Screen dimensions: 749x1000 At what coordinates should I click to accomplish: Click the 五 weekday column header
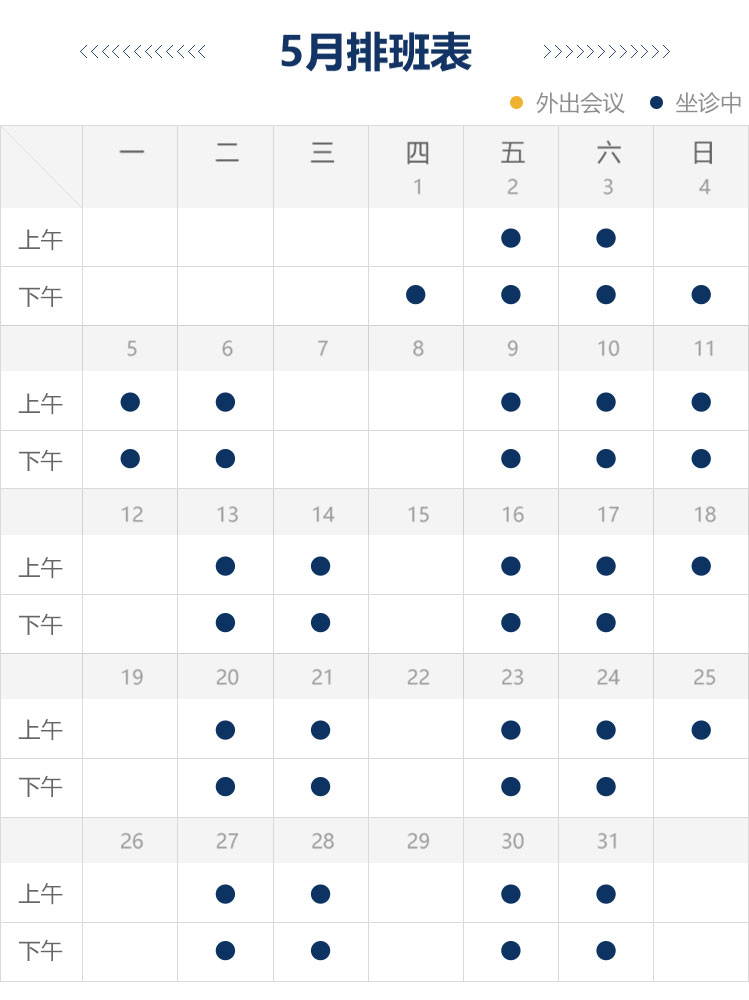[x=512, y=153]
